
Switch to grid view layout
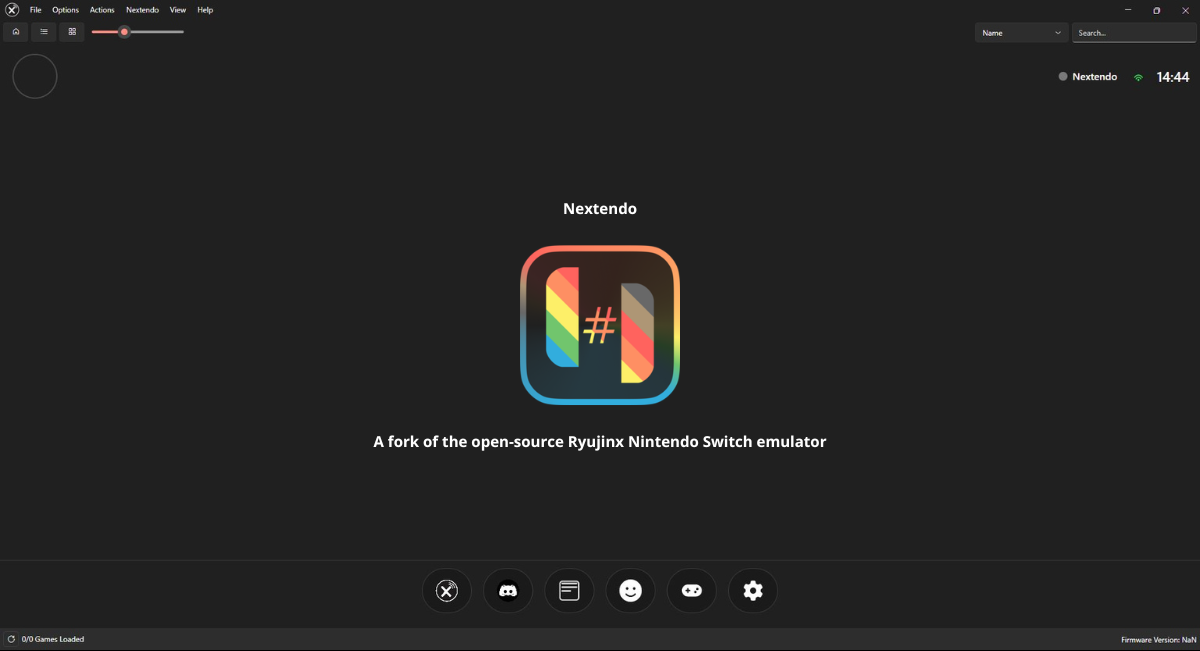pos(72,32)
